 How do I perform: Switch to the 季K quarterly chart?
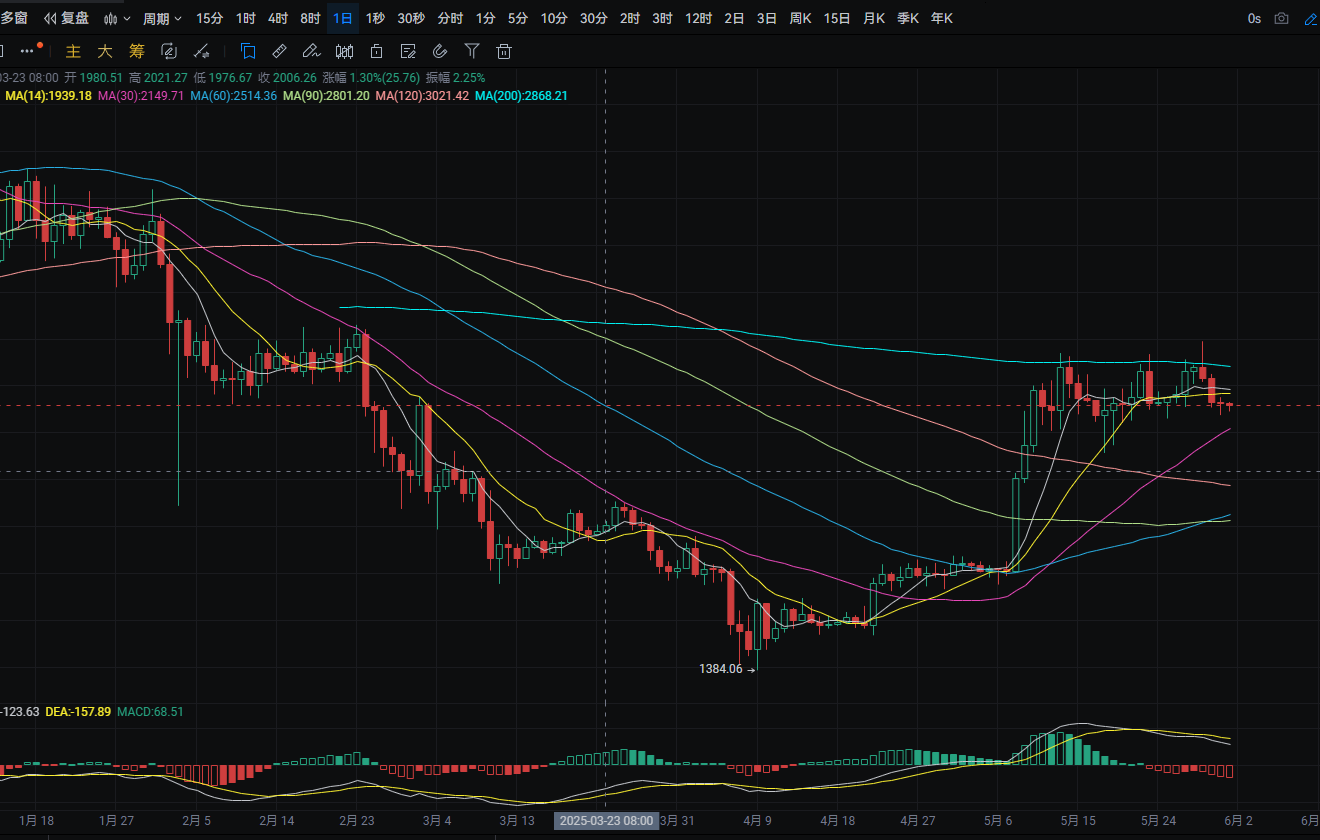(908, 18)
